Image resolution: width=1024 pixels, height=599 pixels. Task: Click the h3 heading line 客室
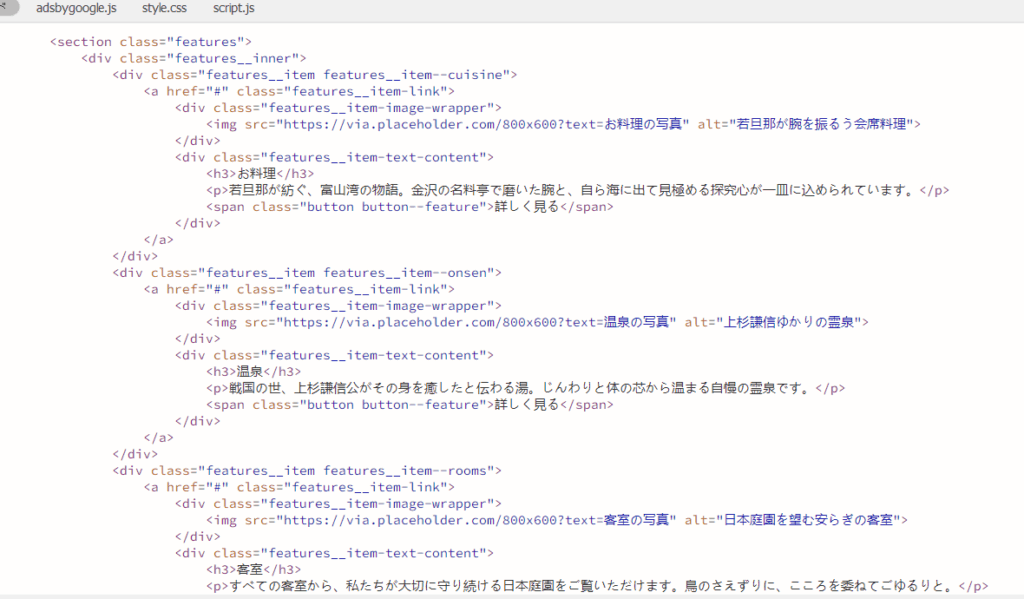click(253, 570)
